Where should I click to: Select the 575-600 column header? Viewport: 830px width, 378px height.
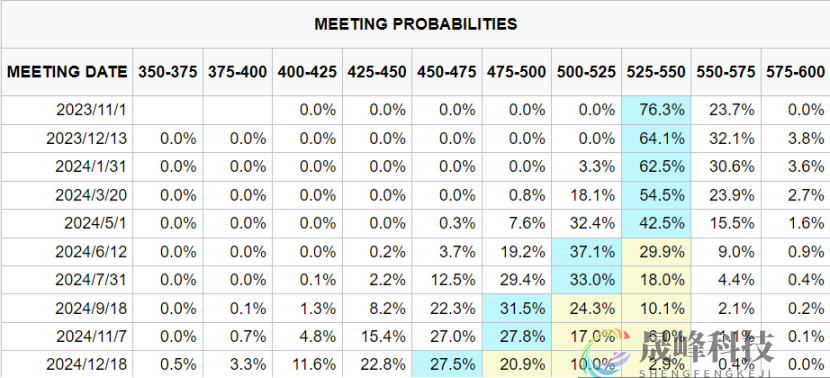[x=795, y=72]
